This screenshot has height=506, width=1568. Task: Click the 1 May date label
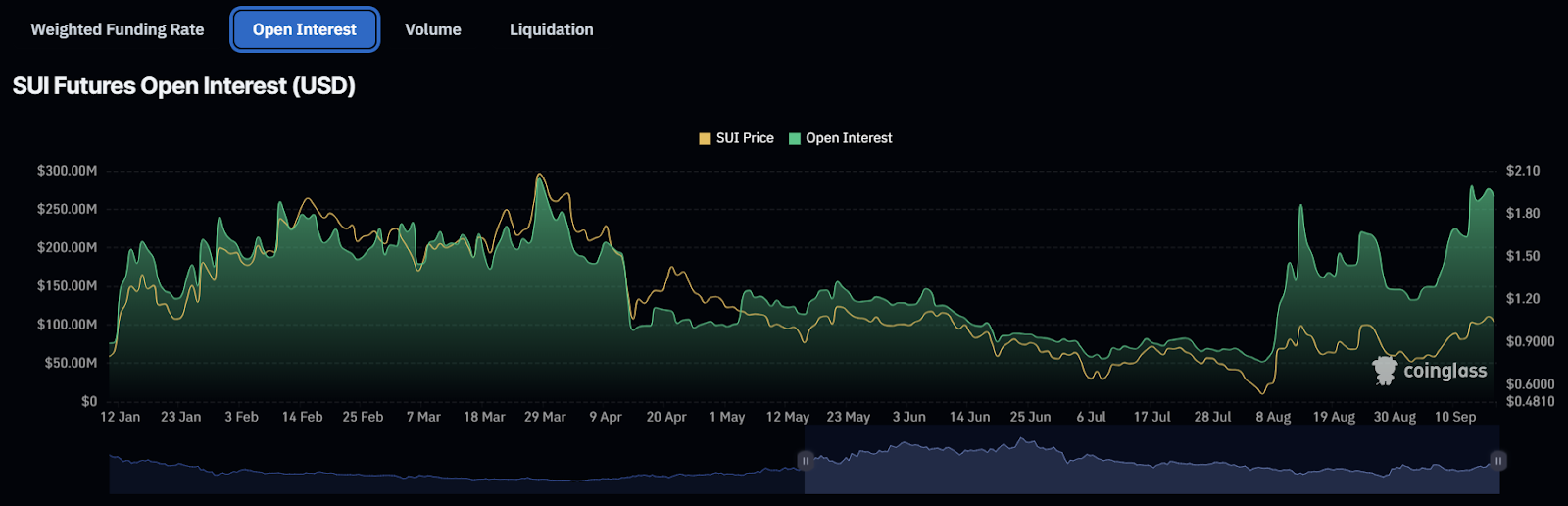click(727, 417)
